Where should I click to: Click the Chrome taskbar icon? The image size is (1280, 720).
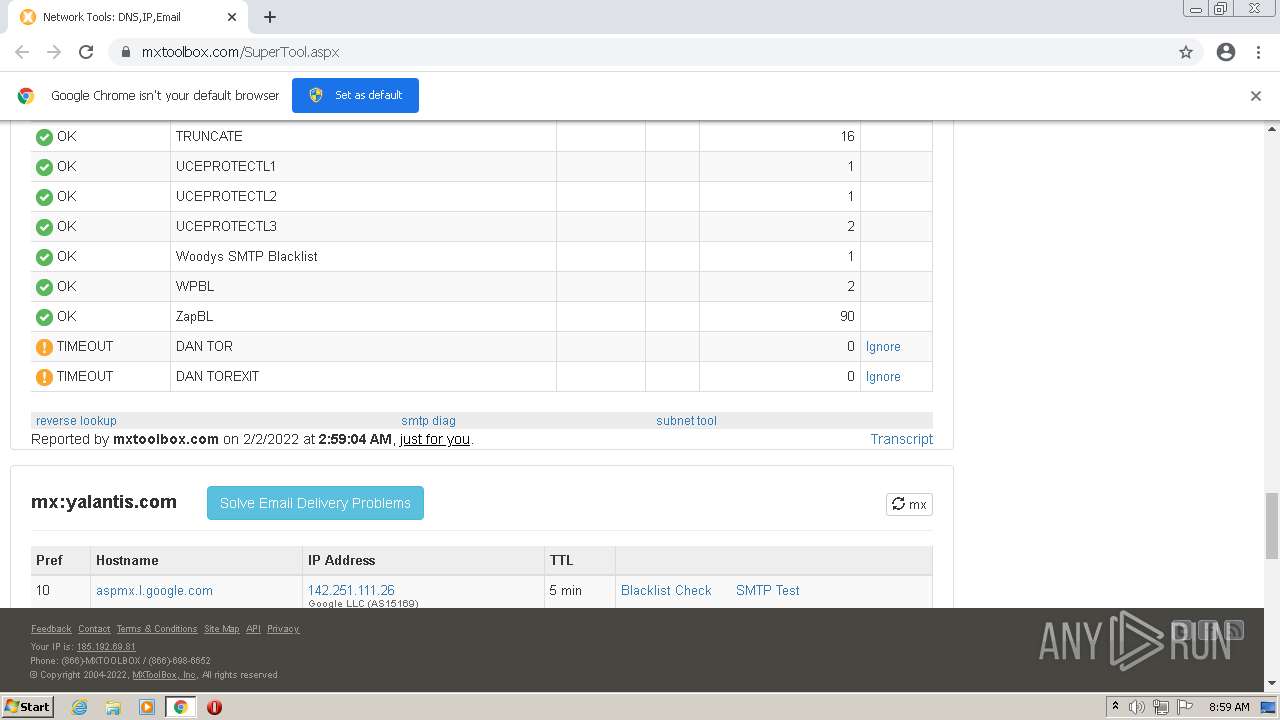point(181,707)
